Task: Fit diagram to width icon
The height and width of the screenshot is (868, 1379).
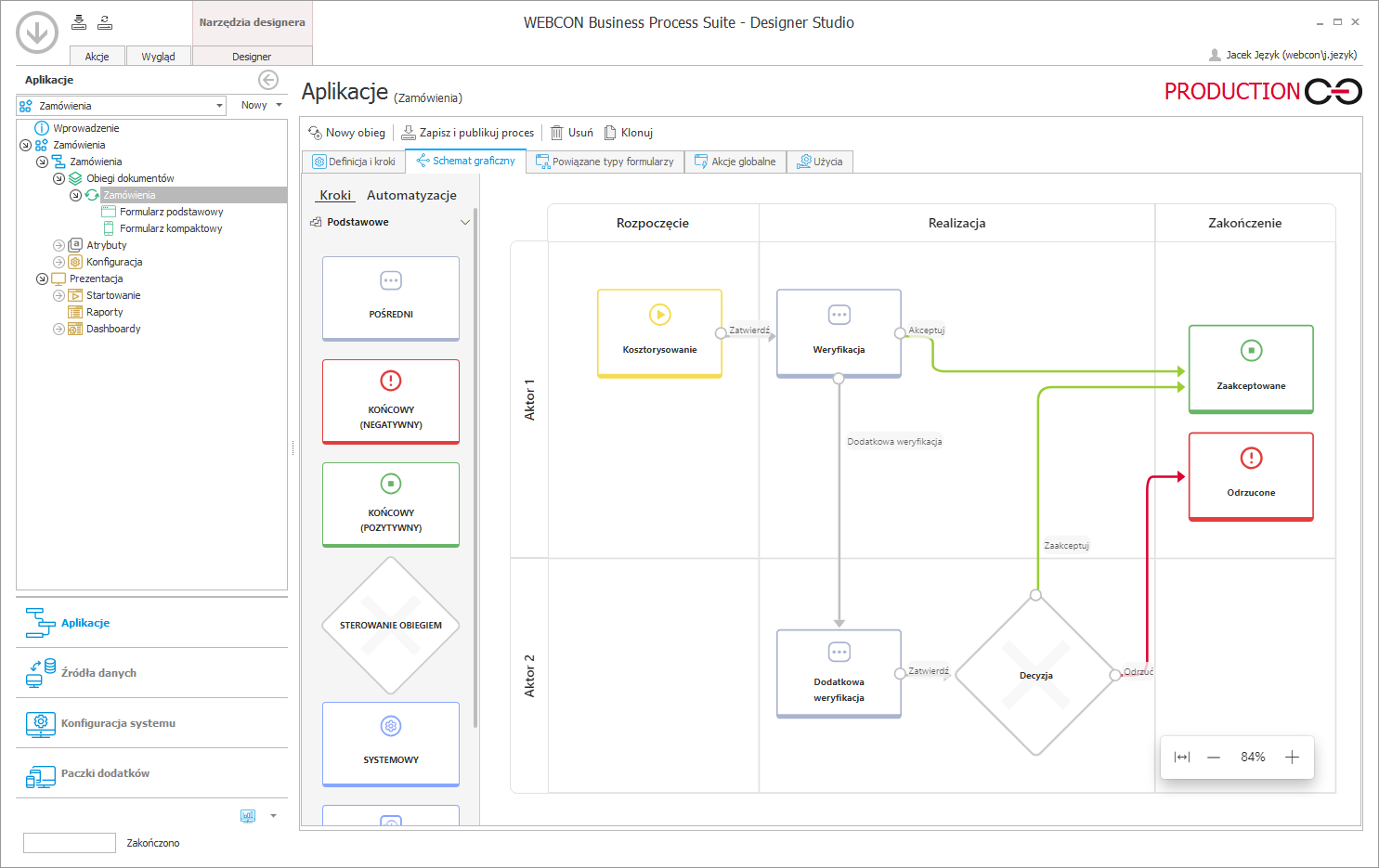Action: coord(1182,758)
